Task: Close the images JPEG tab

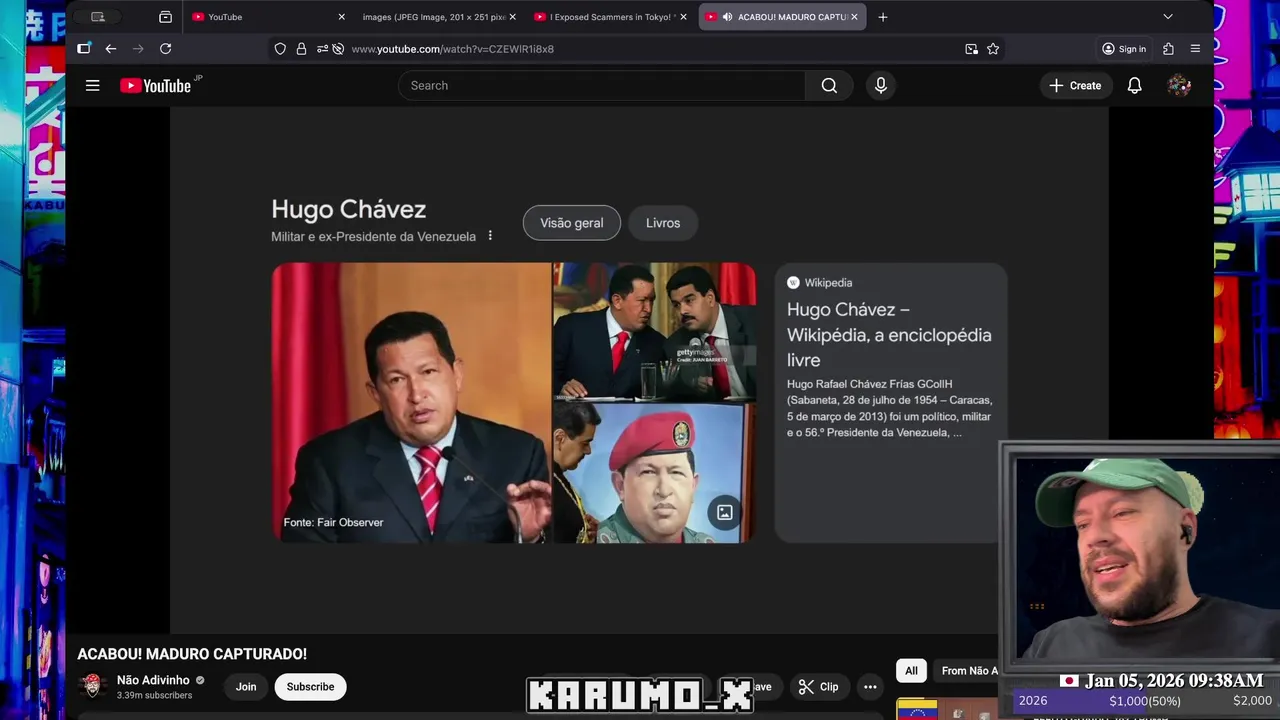Action: (x=513, y=17)
